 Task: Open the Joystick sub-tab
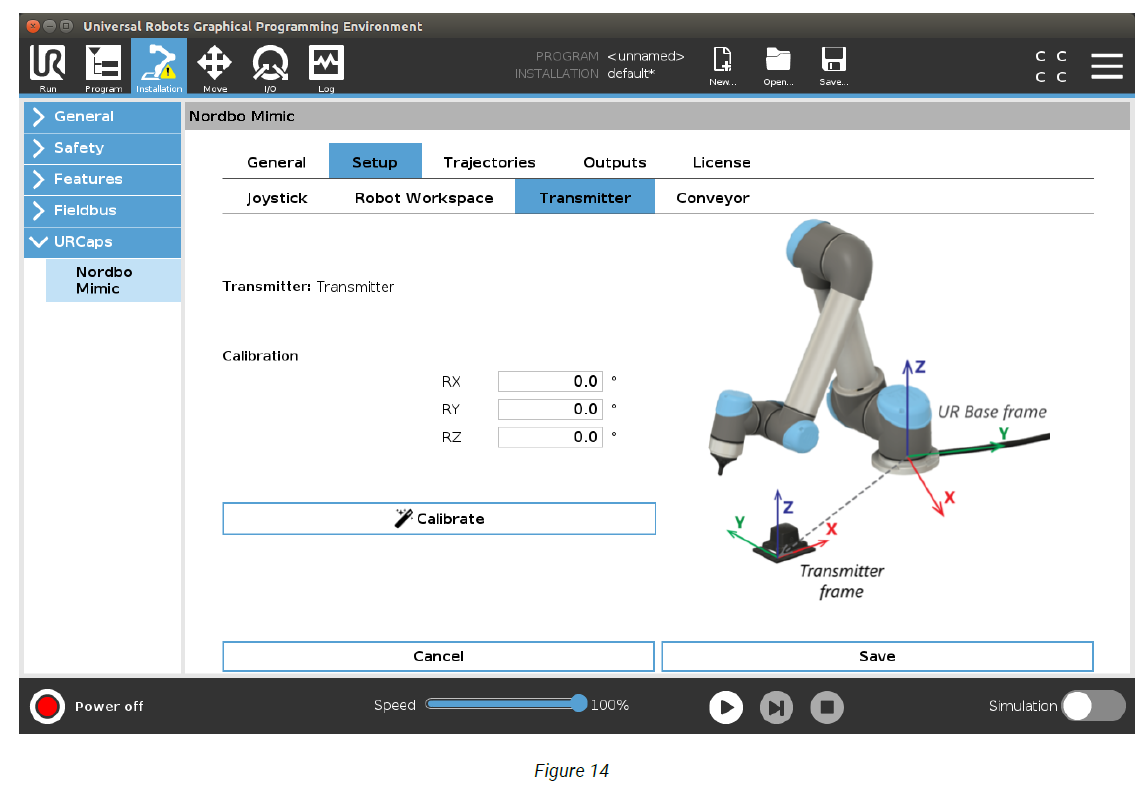(277, 198)
